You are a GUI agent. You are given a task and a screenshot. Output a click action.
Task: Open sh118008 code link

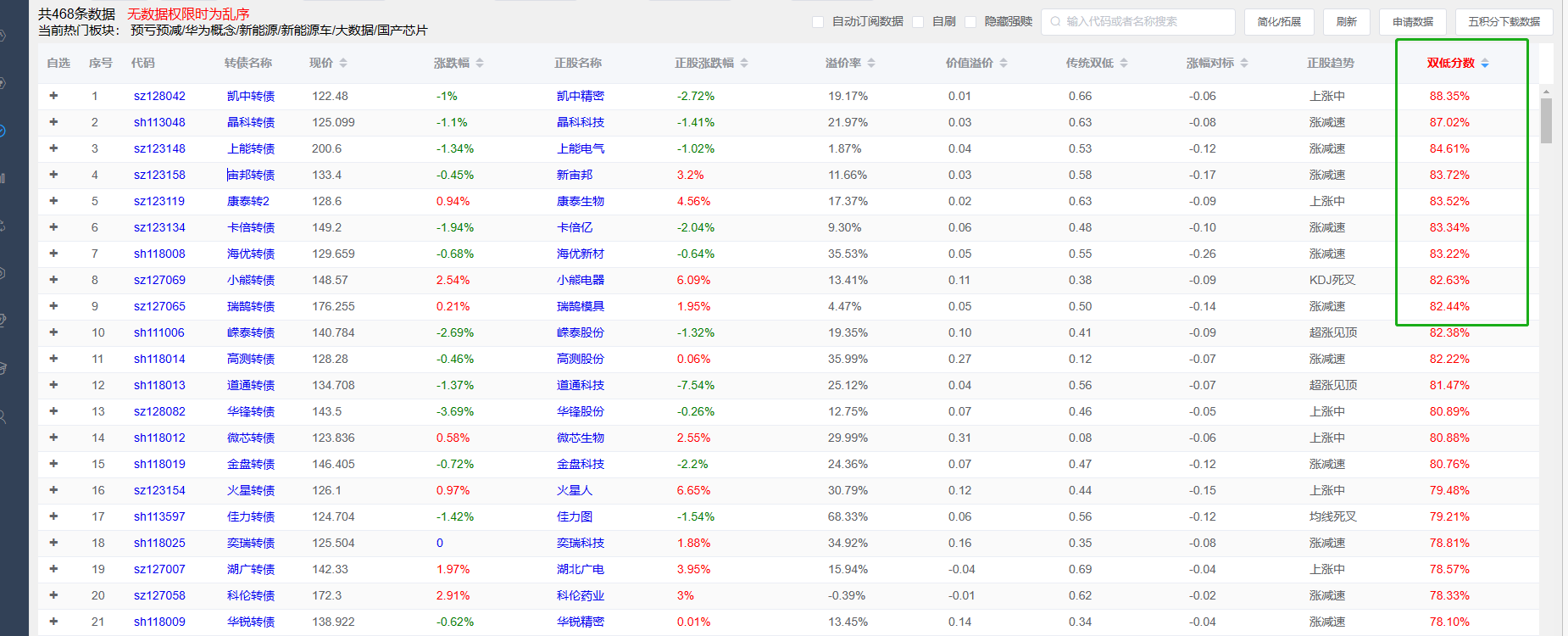tap(159, 254)
